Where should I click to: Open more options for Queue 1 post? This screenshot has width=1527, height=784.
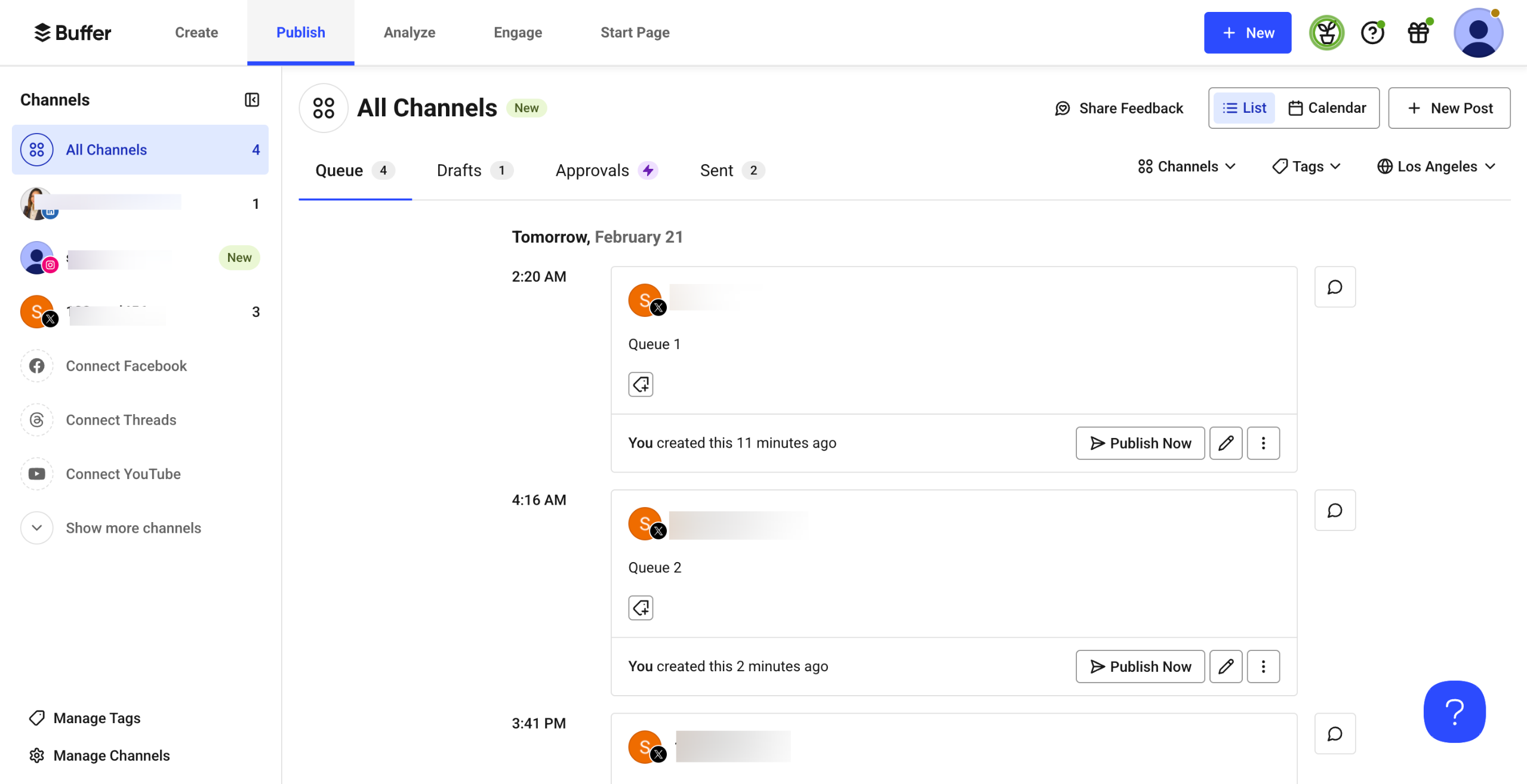[1263, 443]
